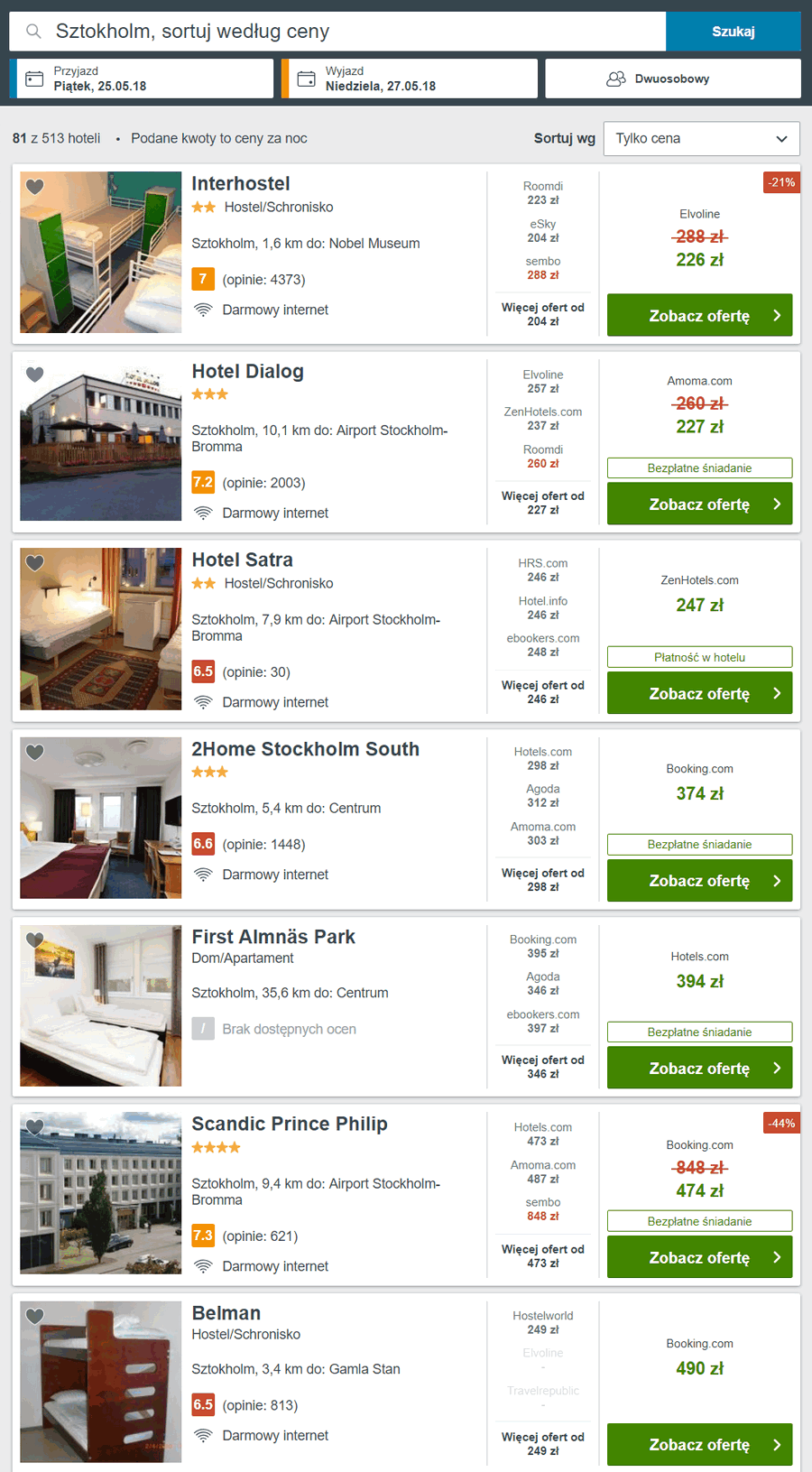Open the First Almnäs Park room thumbnail
Screen dimensions: 812x1472
101,1005
